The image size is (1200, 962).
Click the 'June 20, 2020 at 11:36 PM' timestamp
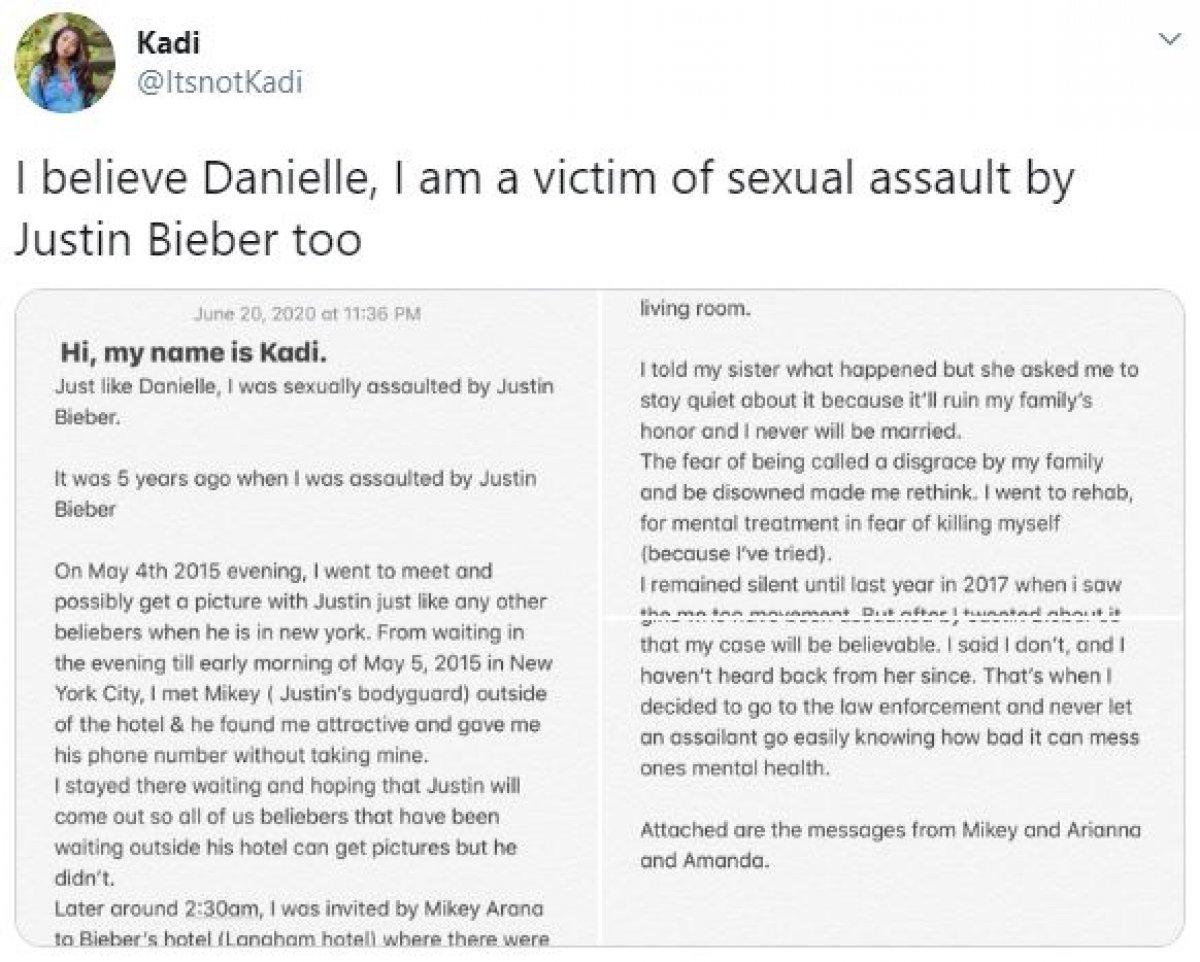306,313
